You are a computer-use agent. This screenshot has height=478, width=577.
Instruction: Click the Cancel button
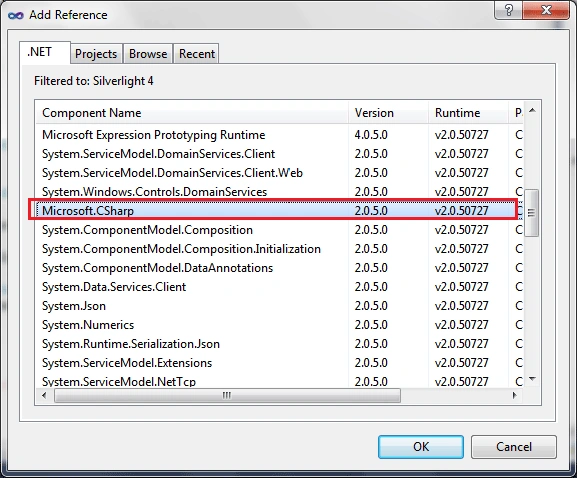[x=514, y=447]
